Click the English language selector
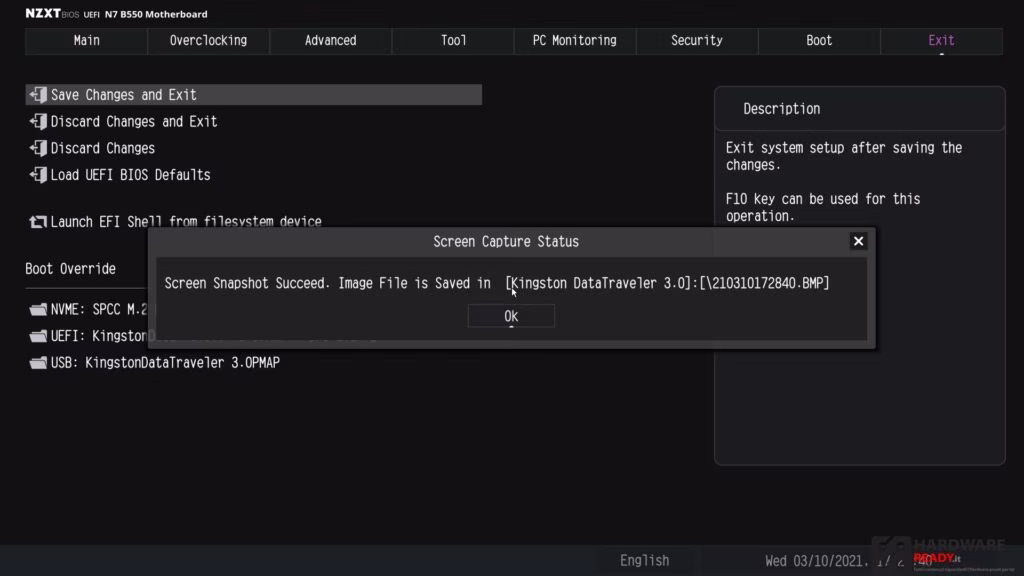Image resolution: width=1024 pixels, height=576 pixels. click(645, 560)
